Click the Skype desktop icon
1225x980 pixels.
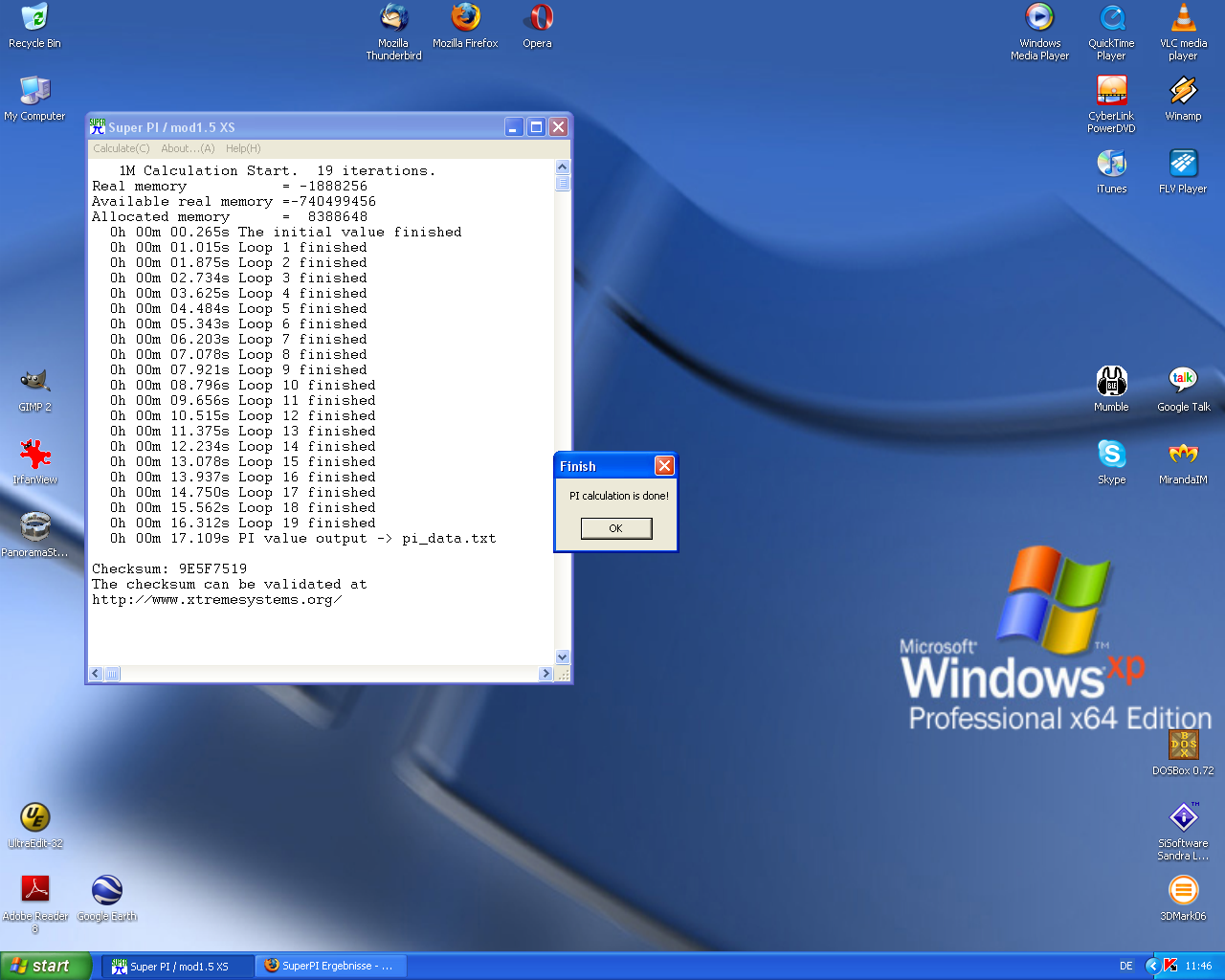1111,455
